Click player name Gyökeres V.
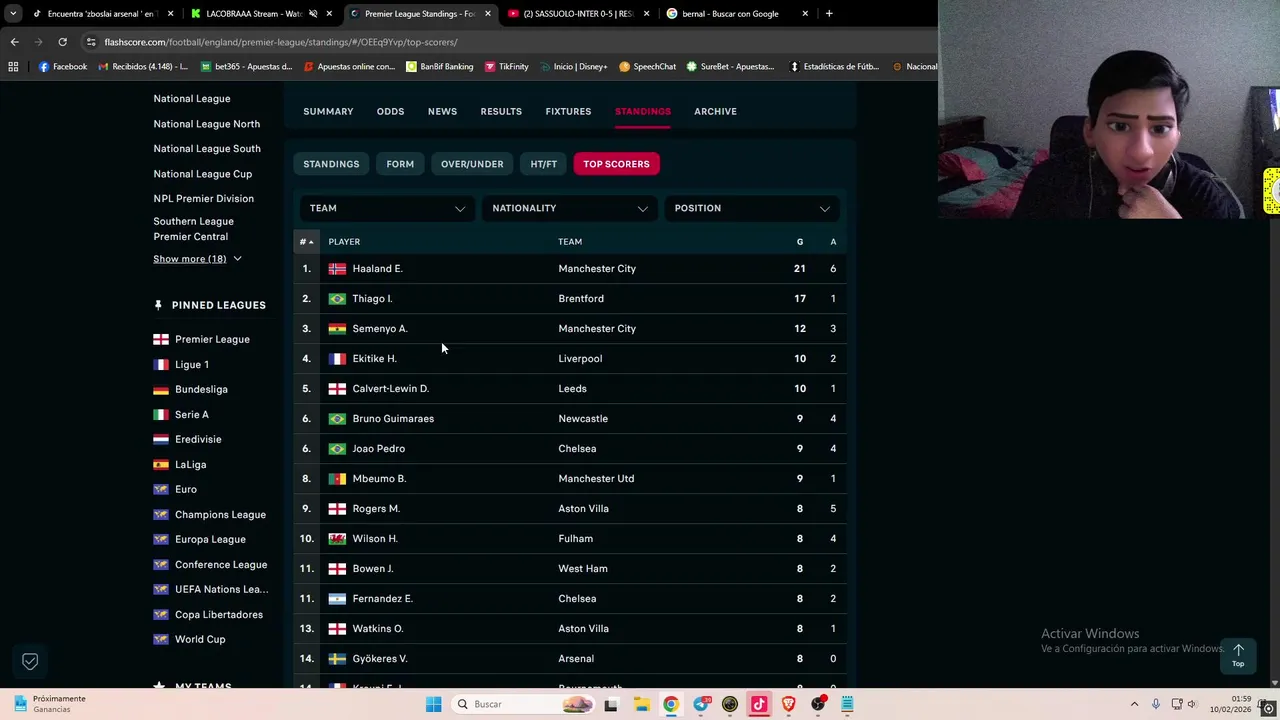1280x720 pixels. pyautogui.click(x=380, y=659)
